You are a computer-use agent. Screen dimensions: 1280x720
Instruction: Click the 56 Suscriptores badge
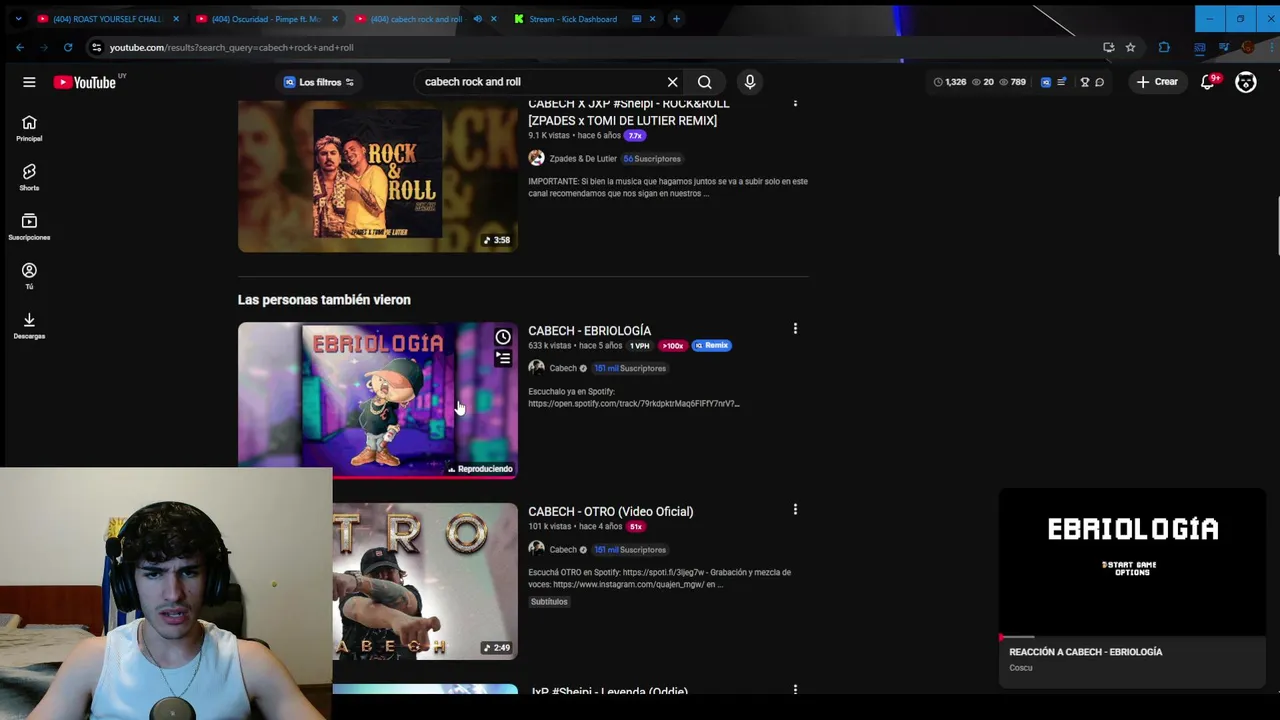(x=652, y=159)
